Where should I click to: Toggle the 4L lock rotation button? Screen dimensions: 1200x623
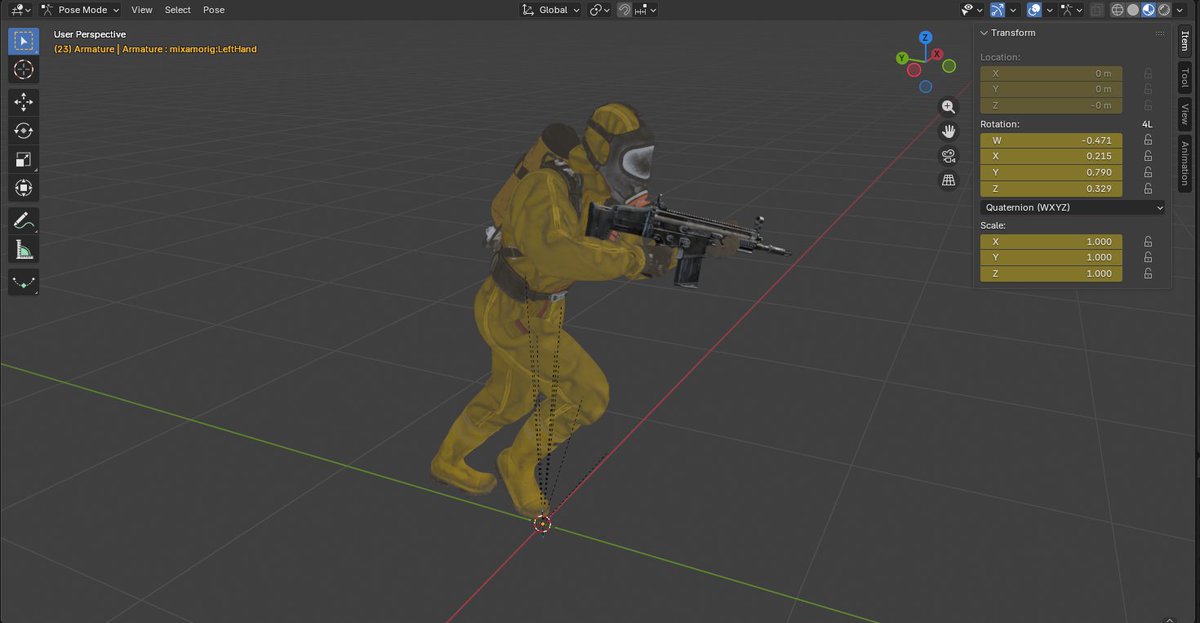[x=1147, y=124]
